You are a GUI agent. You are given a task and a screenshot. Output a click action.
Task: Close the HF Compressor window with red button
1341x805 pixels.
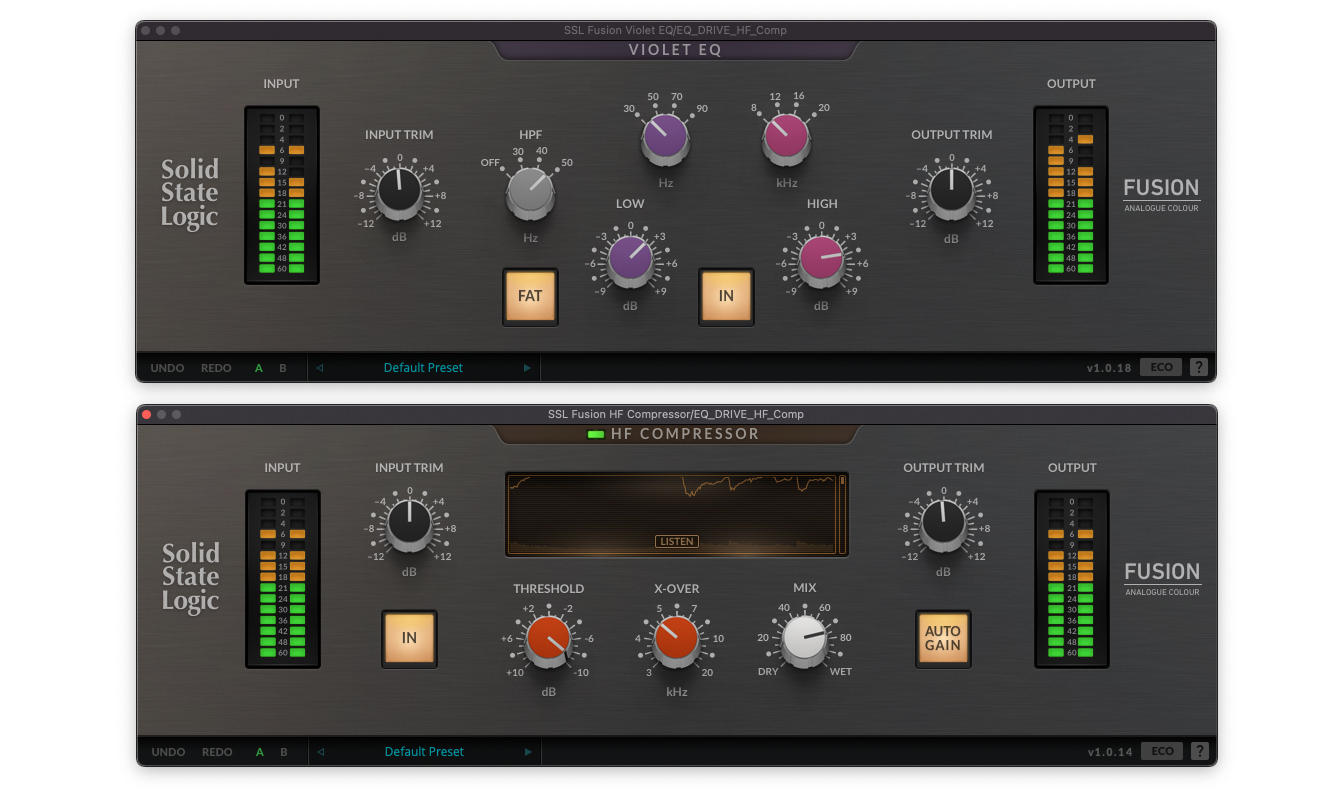[x=147, y=414]
